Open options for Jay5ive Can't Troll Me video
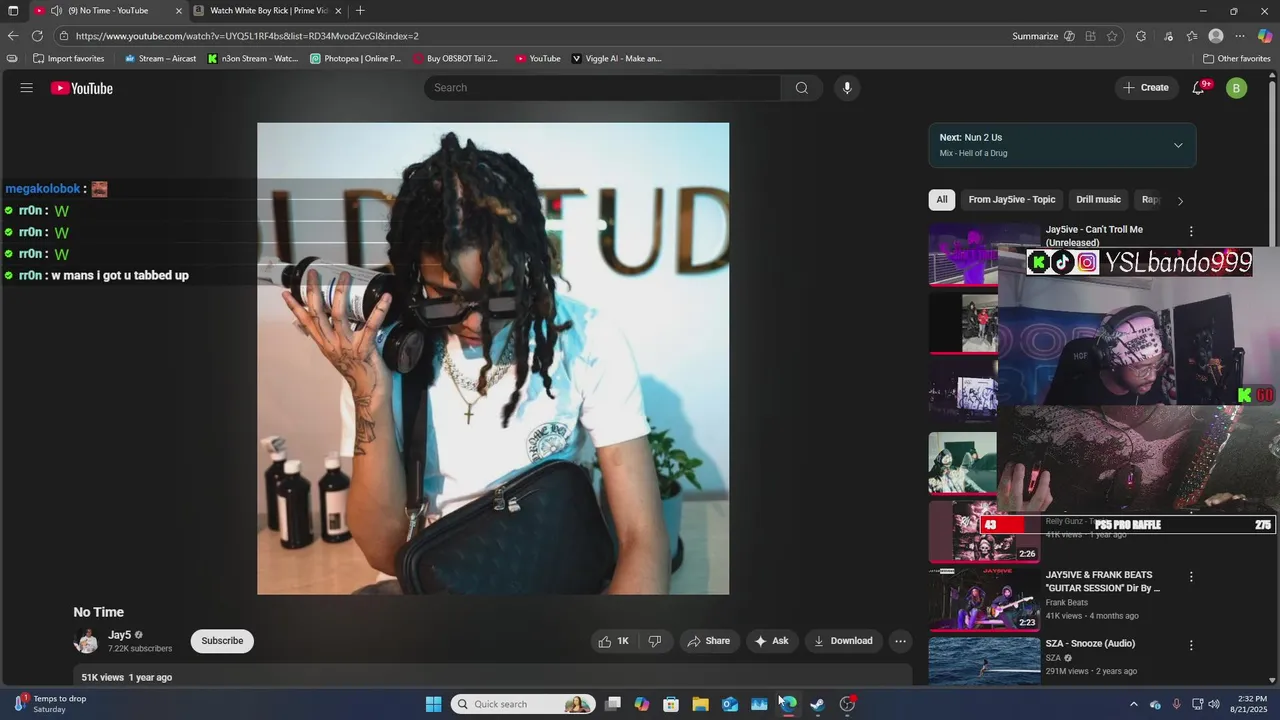The width and height of the screenshot is (1280, 720). tap(1191, 231)
